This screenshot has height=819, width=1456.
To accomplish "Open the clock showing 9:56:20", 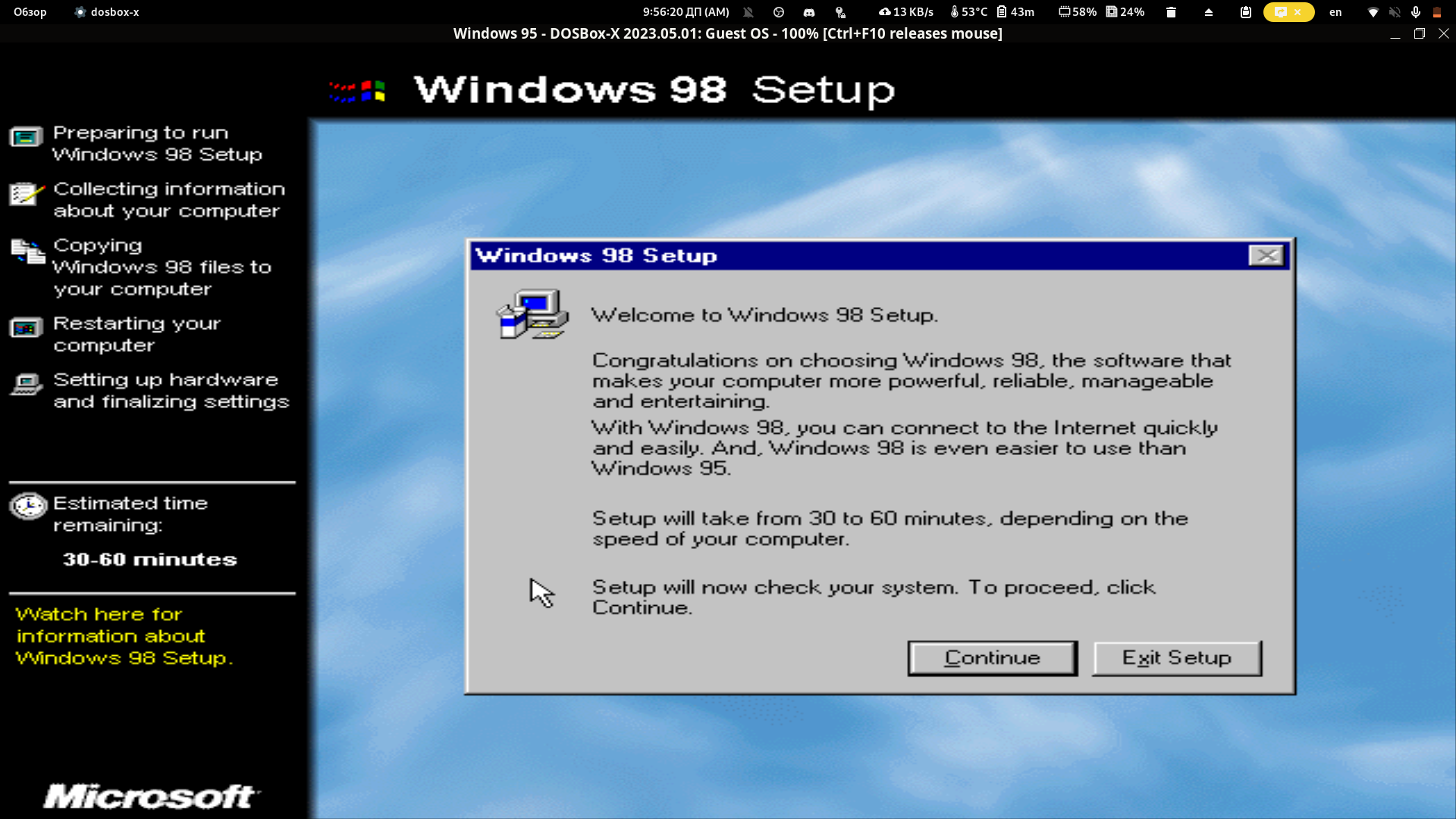I will [x=686, y=12].
